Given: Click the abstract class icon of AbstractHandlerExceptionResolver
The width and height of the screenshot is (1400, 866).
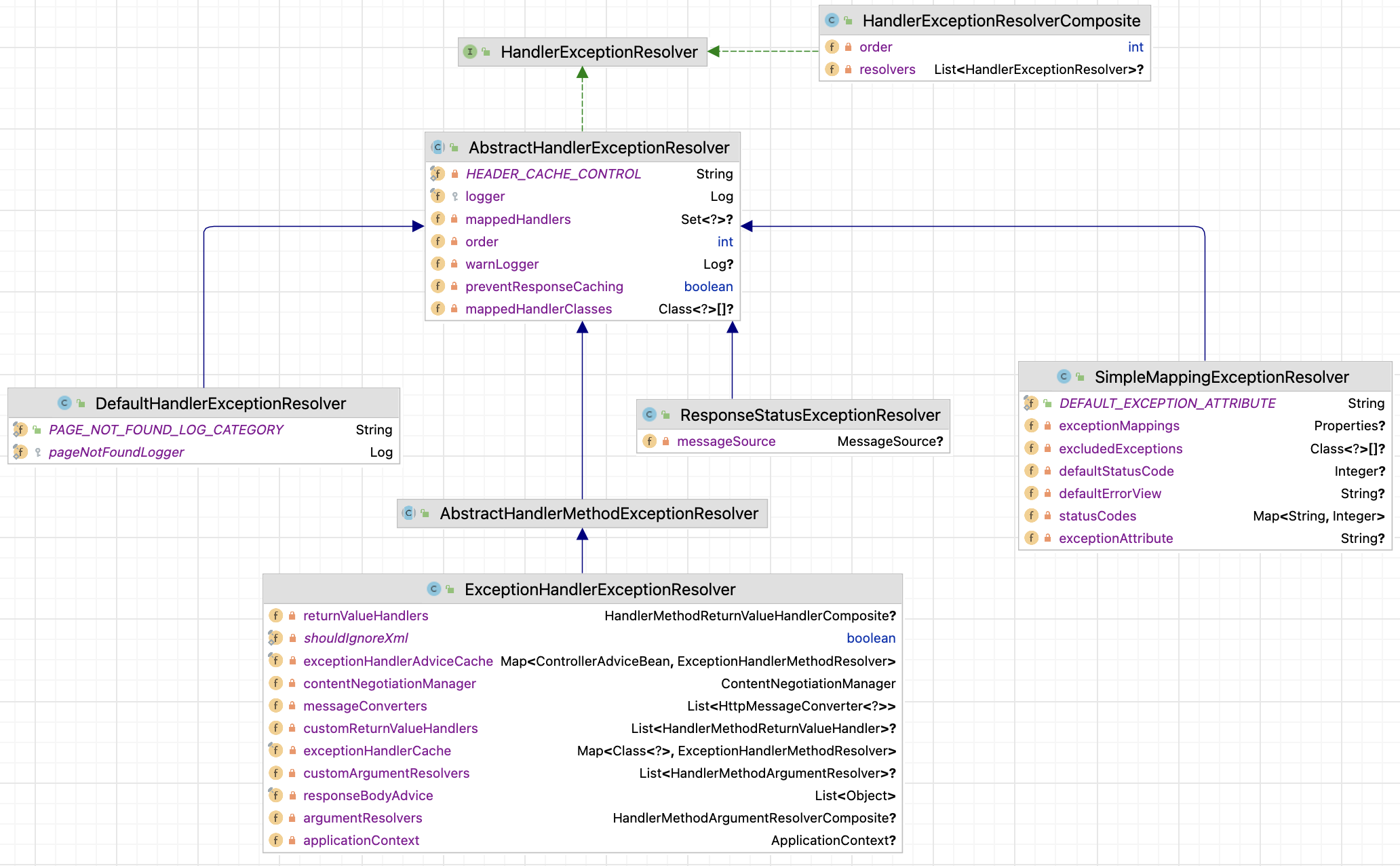Looking at the screenshot, I should 437,147.
